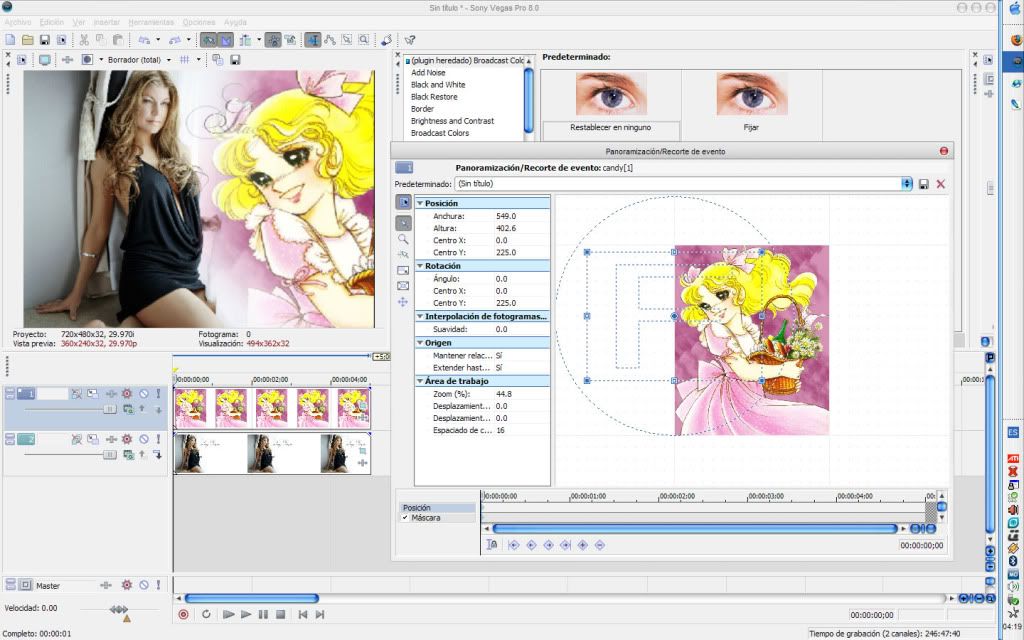
Task: Toggle bypass motion blur on track 1
Action: 76,394
